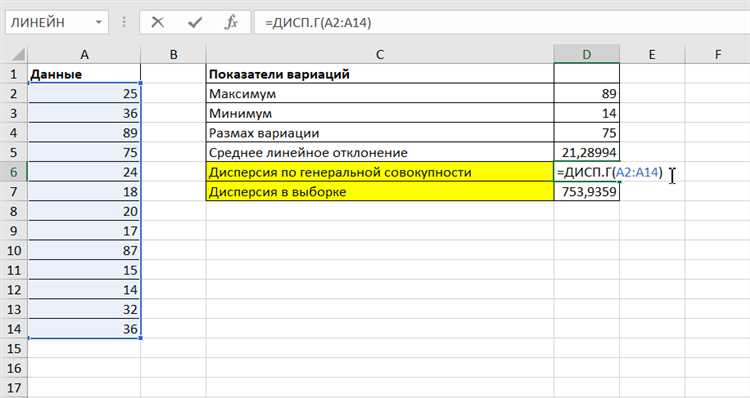Select row 15 header
The width and height of the screenshot is (750, 398).
13,349
